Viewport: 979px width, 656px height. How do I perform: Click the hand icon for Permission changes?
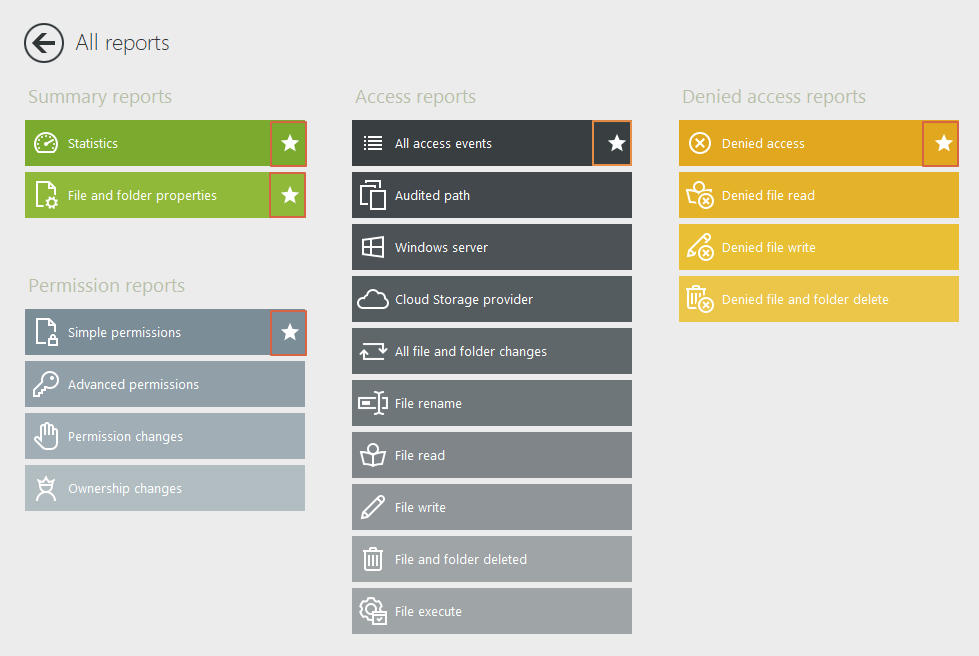tap(46, 437)
